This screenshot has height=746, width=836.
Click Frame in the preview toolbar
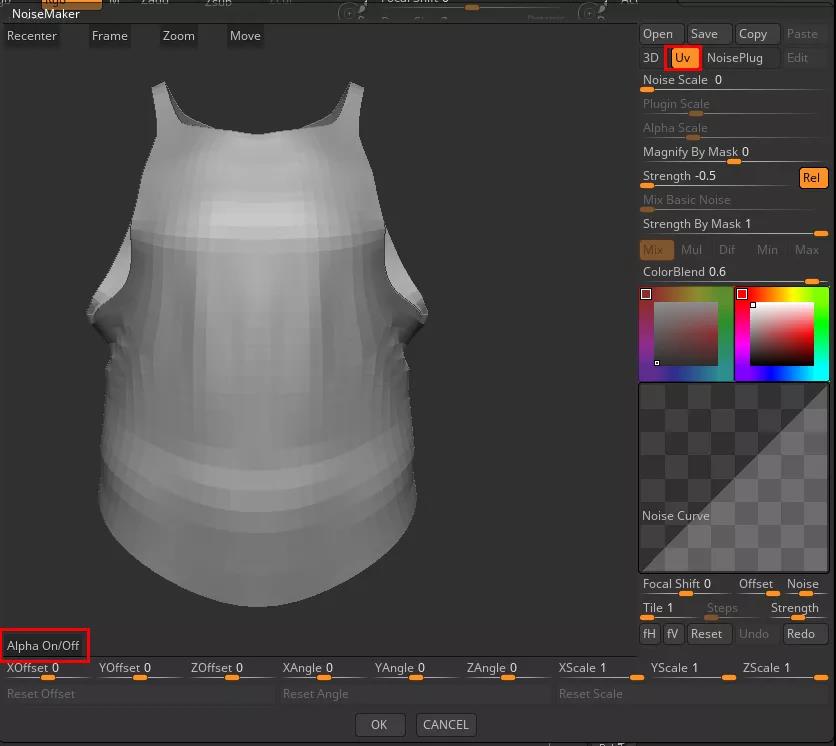point(110,36)
